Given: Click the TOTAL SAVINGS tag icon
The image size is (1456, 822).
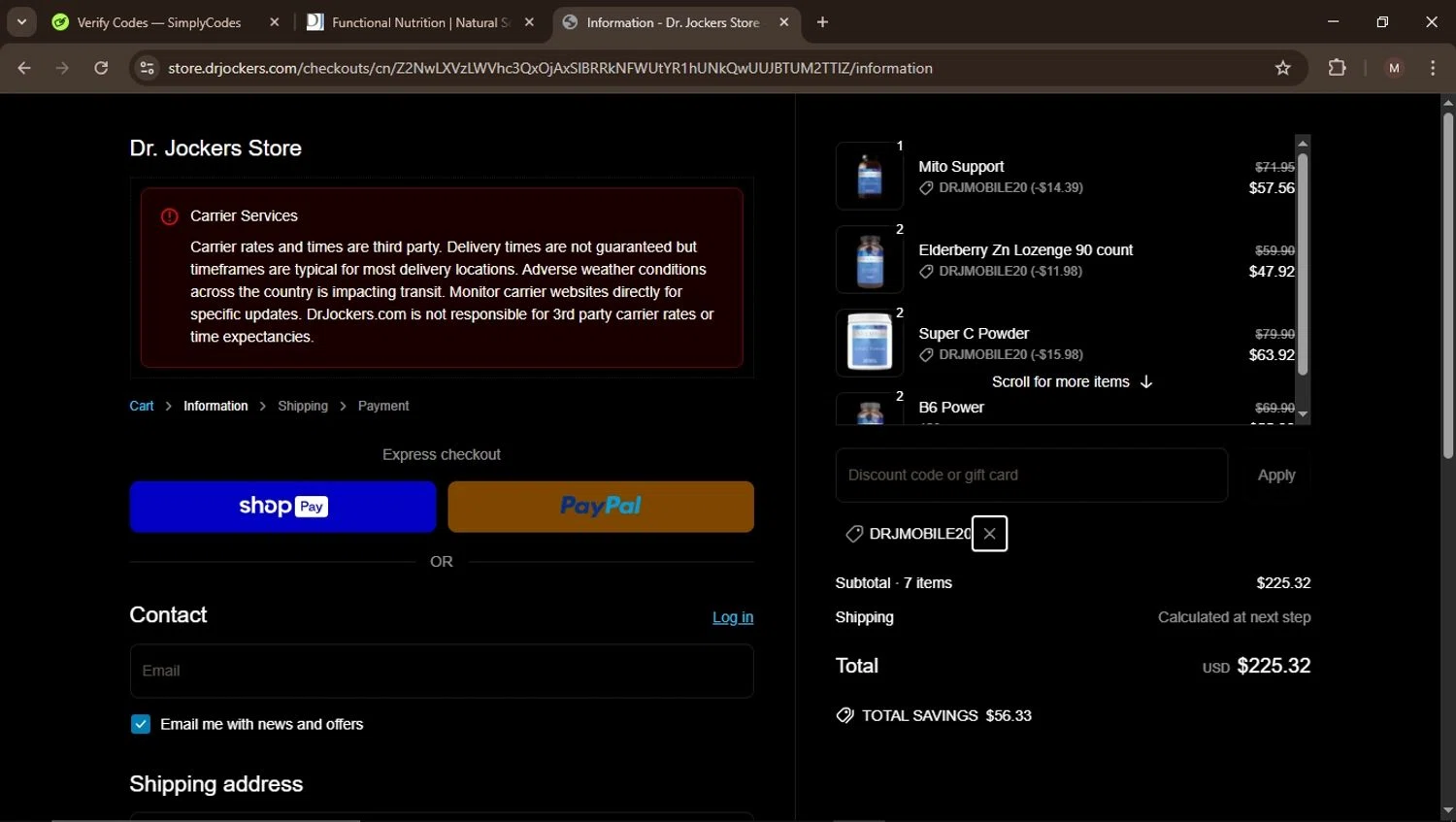Looking at the screenshot, I should tap(844, 715).
